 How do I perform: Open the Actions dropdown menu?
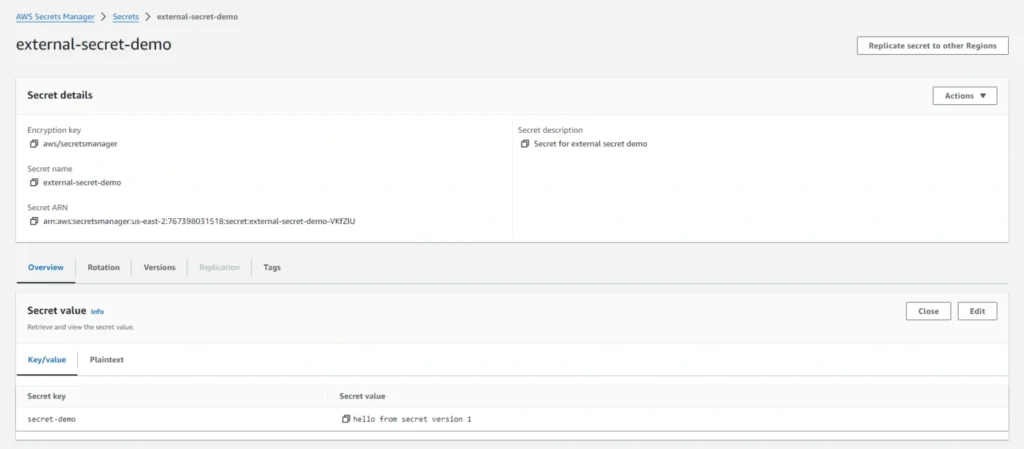[964, 96]
